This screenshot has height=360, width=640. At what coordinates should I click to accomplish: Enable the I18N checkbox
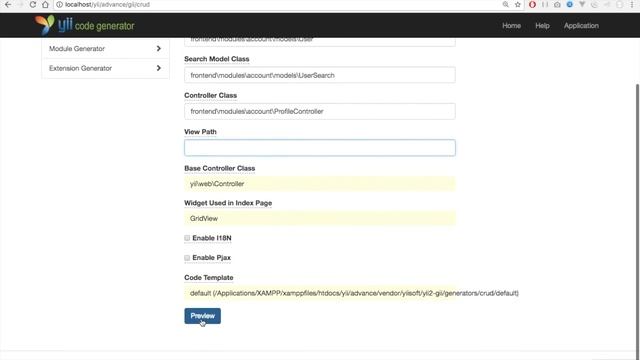click(187, 238)
